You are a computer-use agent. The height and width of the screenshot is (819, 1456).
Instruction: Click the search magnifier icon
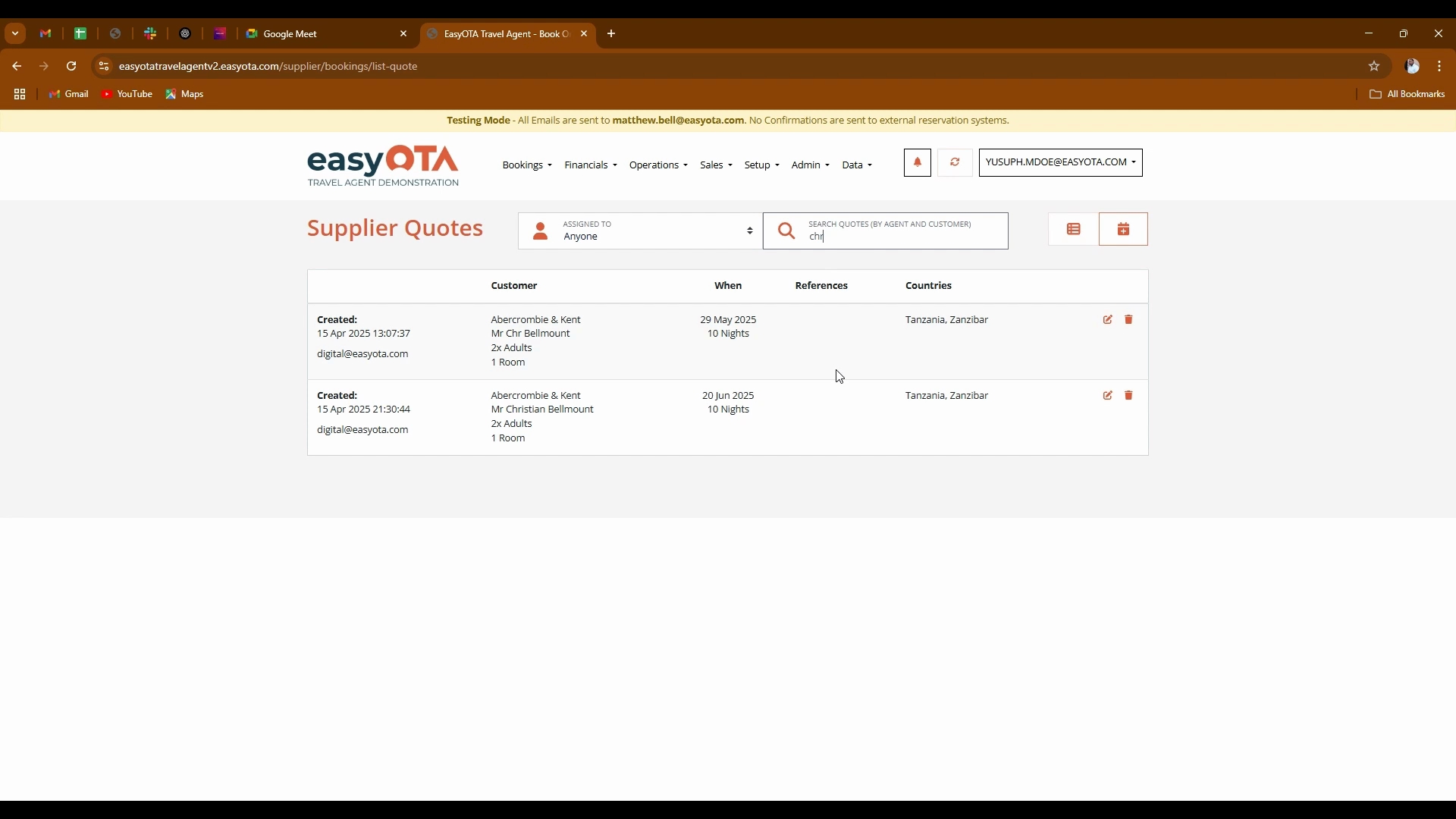click(x=786, y=231)
